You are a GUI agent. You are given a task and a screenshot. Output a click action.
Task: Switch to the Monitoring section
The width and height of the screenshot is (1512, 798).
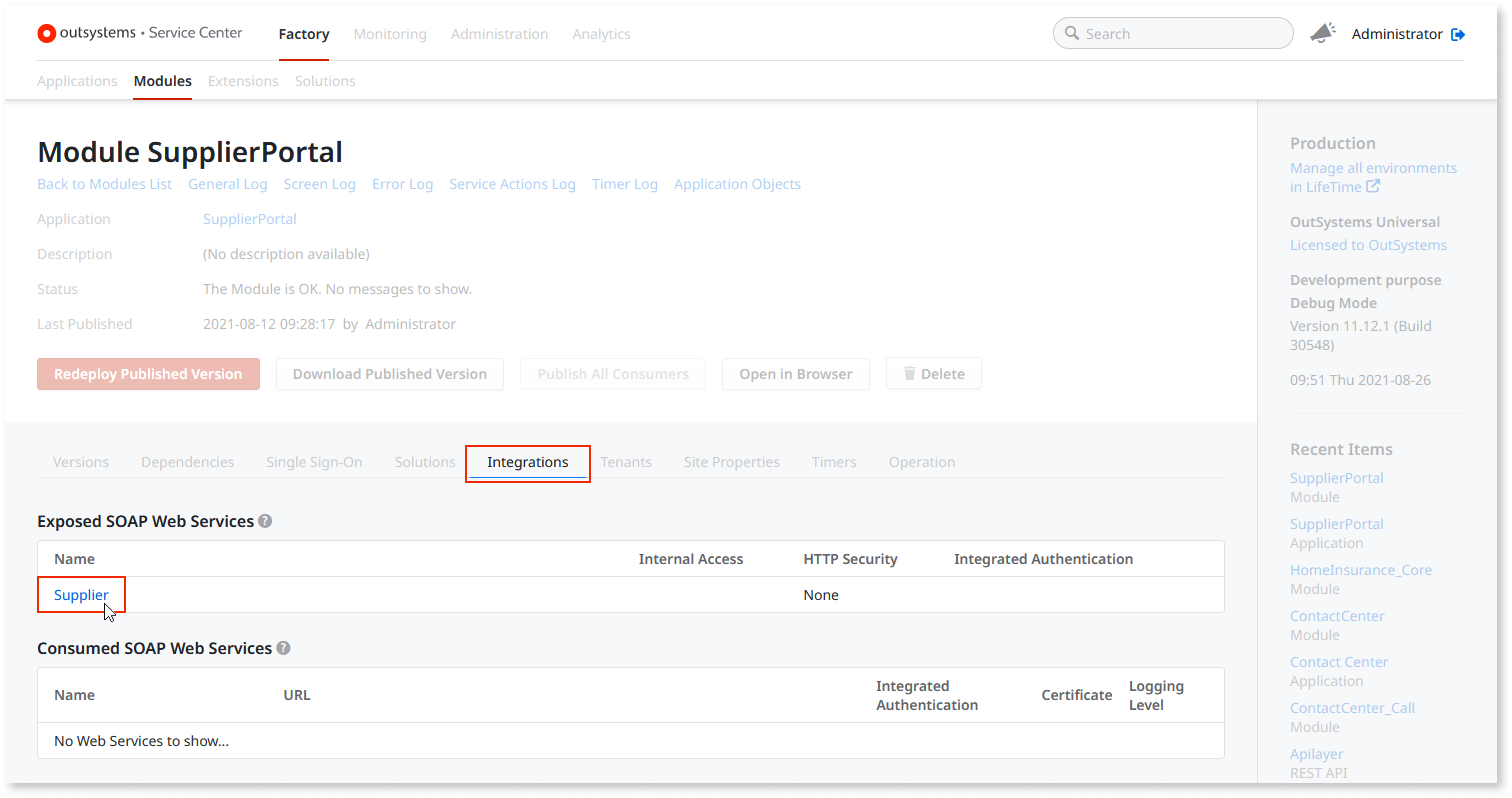tap(390, 34)
